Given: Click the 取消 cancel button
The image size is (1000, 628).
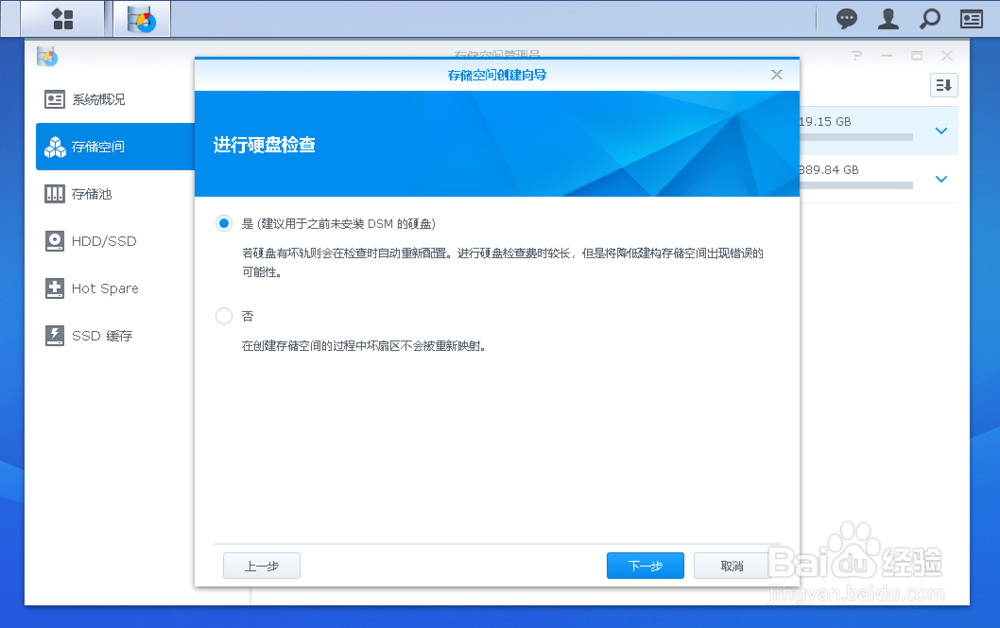Looking at the screenshot, I should point(732,566).
